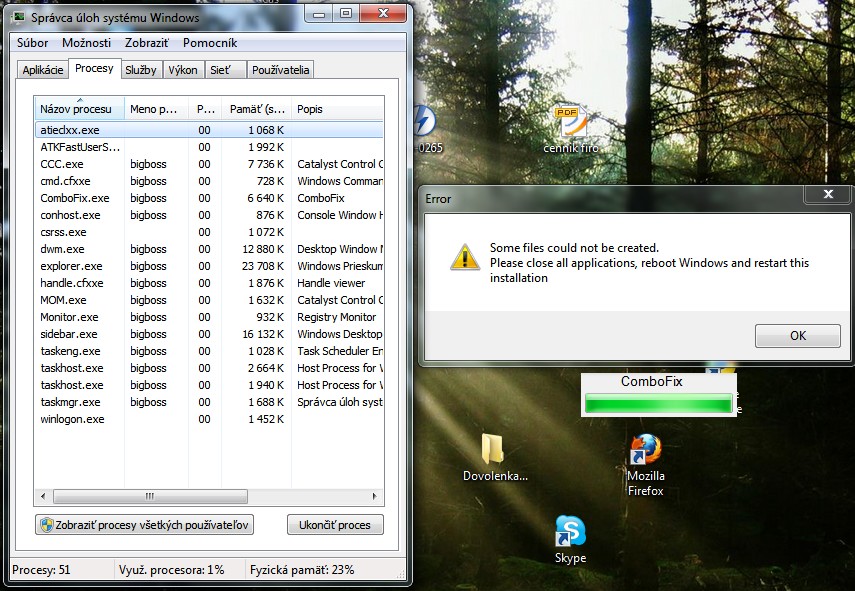Click the left arrow of horizontal scrollbar
The width and height of the screenshot is (855, 591).
(x=43, y=496)
